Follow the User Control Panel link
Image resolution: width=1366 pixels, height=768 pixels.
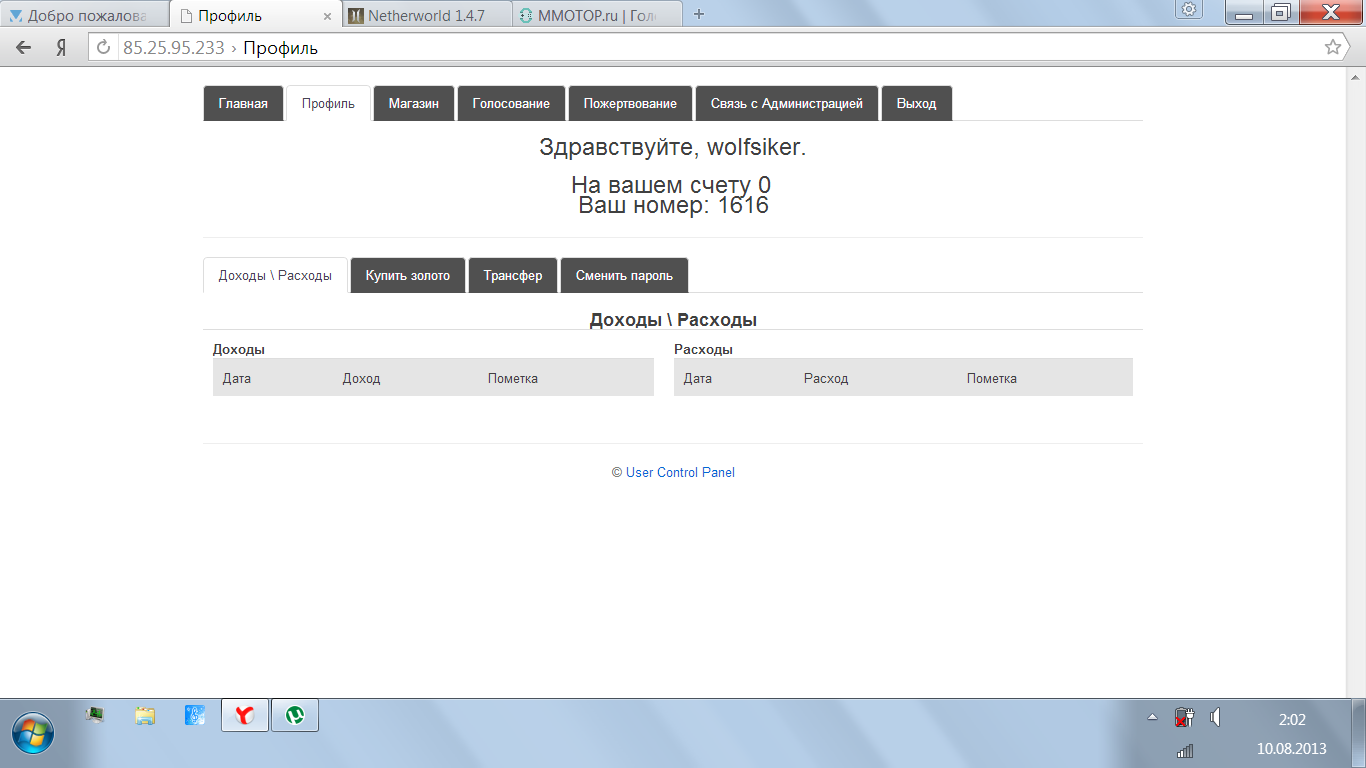[680, 472]
